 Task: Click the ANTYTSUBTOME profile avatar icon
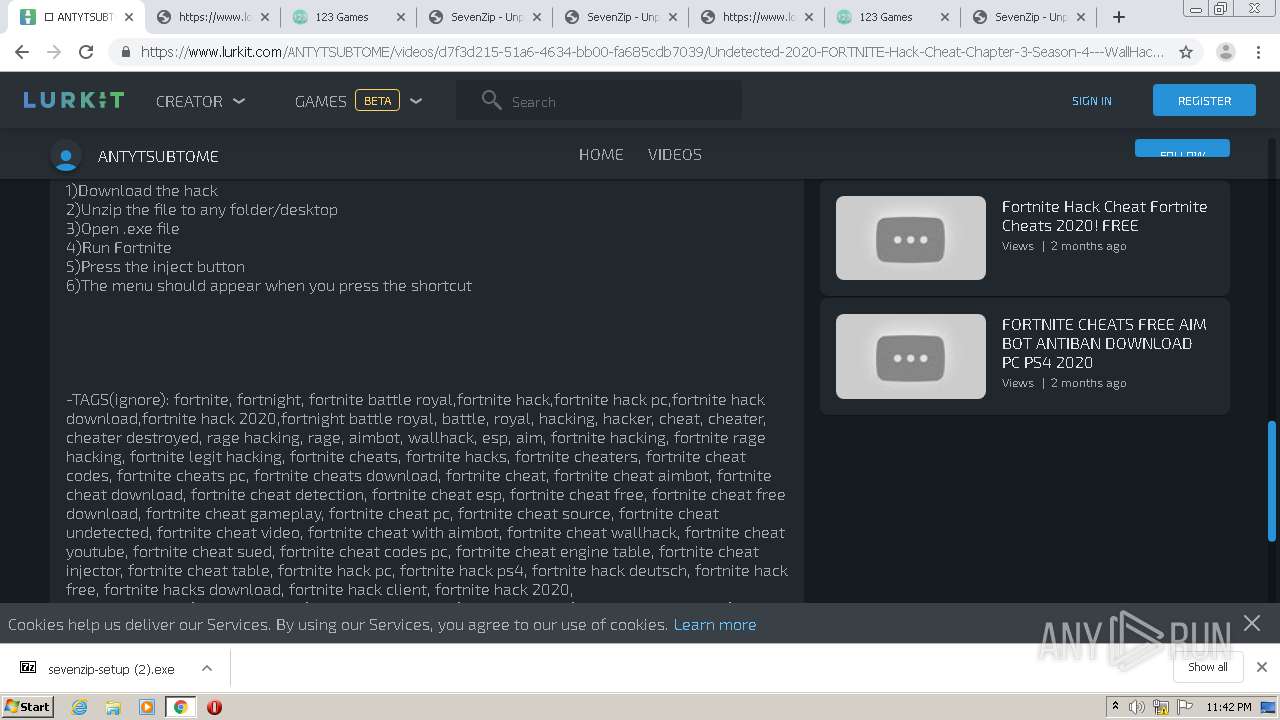pos(66,156)
